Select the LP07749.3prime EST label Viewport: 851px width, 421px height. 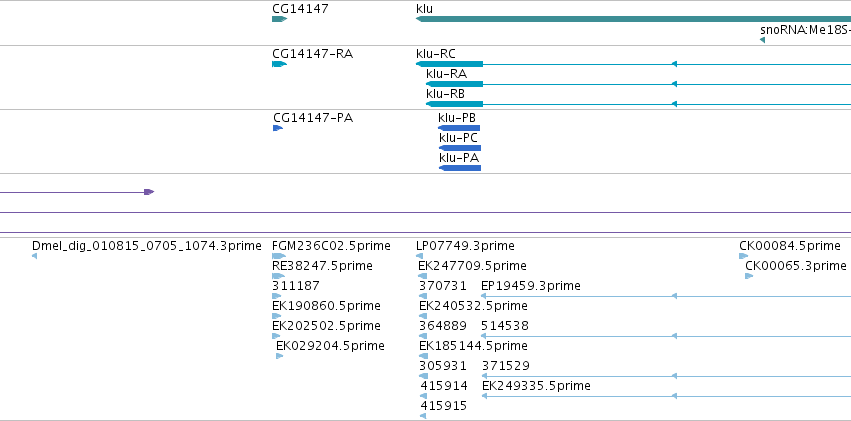(465, 246)
